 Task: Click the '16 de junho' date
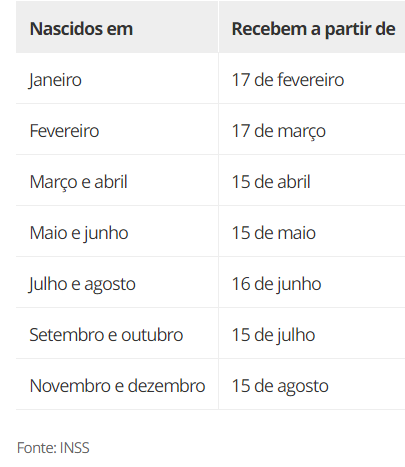(276, 284)
